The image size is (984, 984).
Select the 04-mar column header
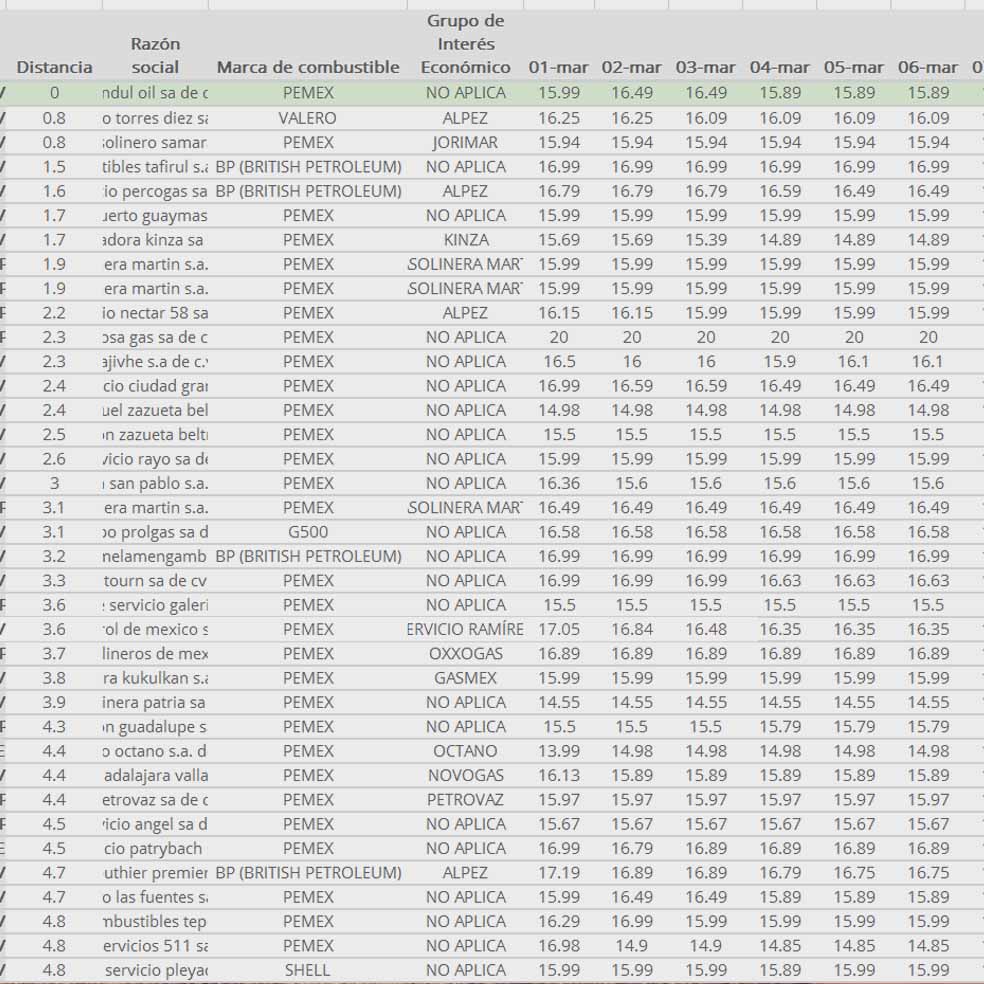[x=780, y=67]
